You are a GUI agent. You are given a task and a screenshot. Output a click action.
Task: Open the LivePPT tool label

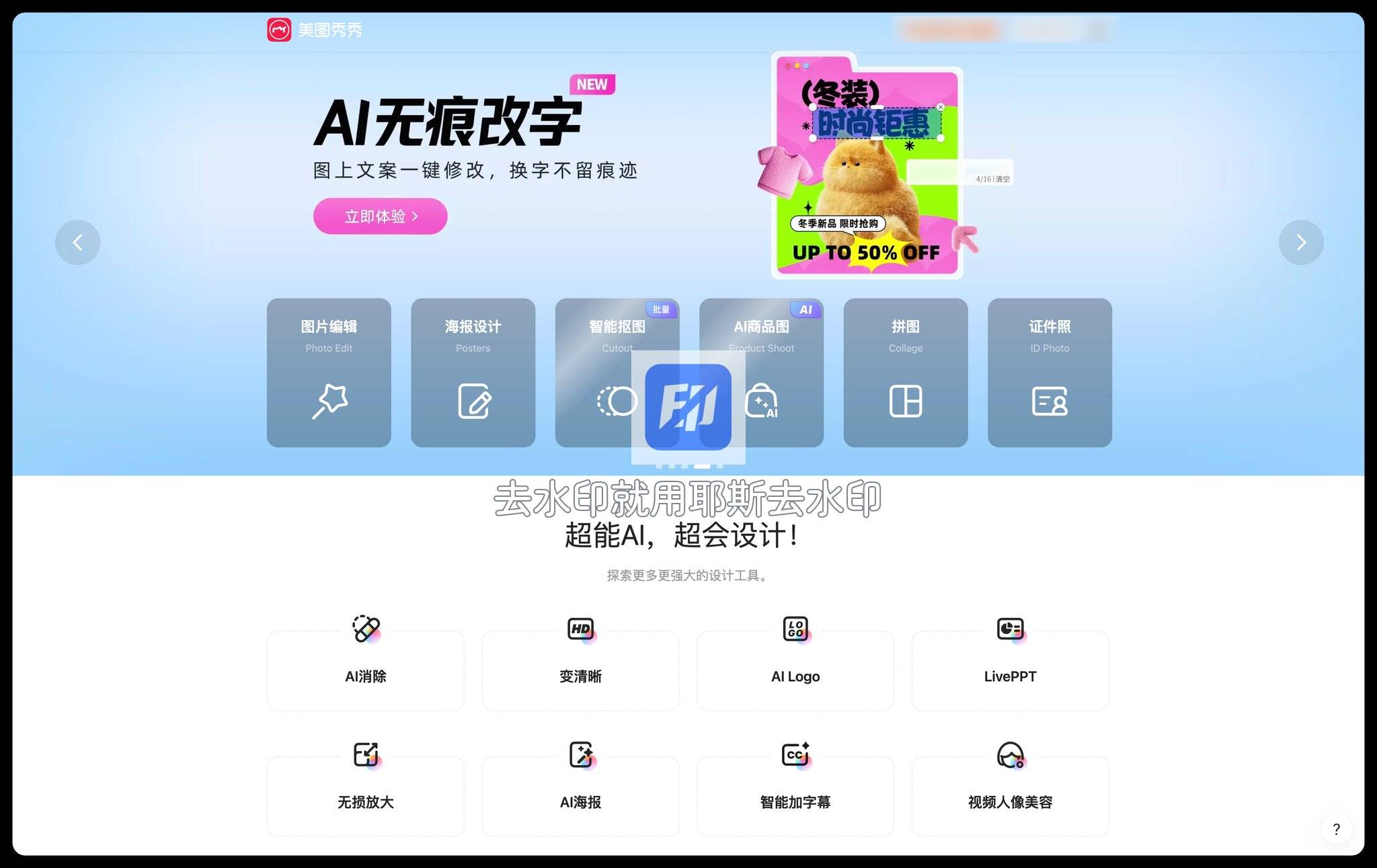pos(1010,676)
